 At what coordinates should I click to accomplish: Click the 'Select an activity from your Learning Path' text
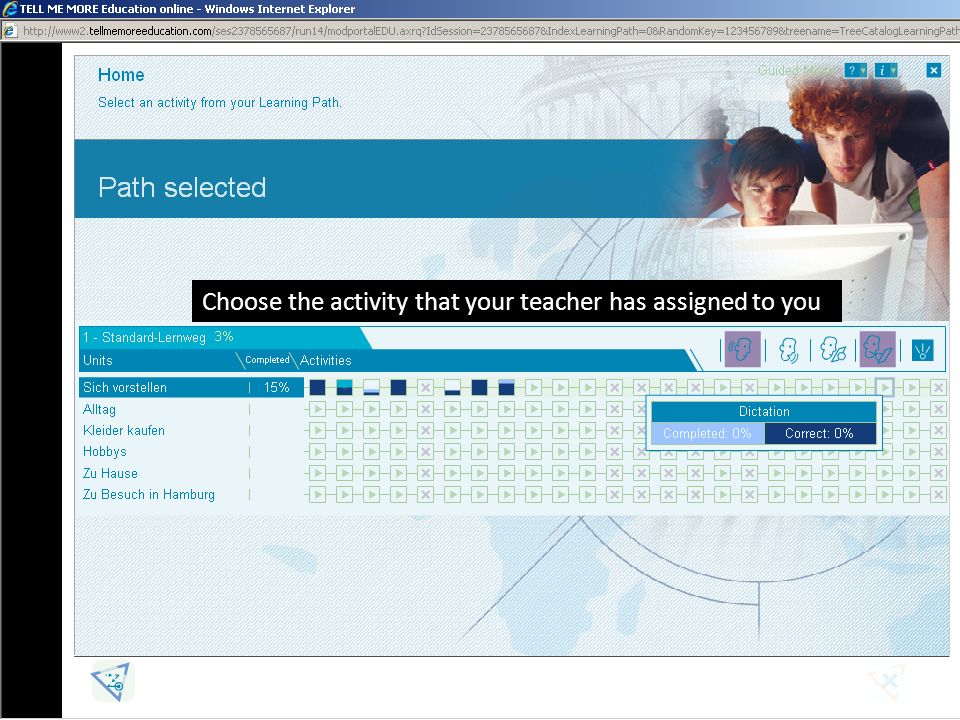(x=219, y=102)
